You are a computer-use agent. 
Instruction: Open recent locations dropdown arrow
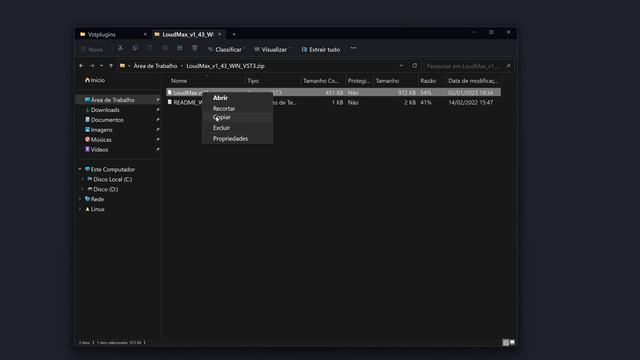coord(102,66)
